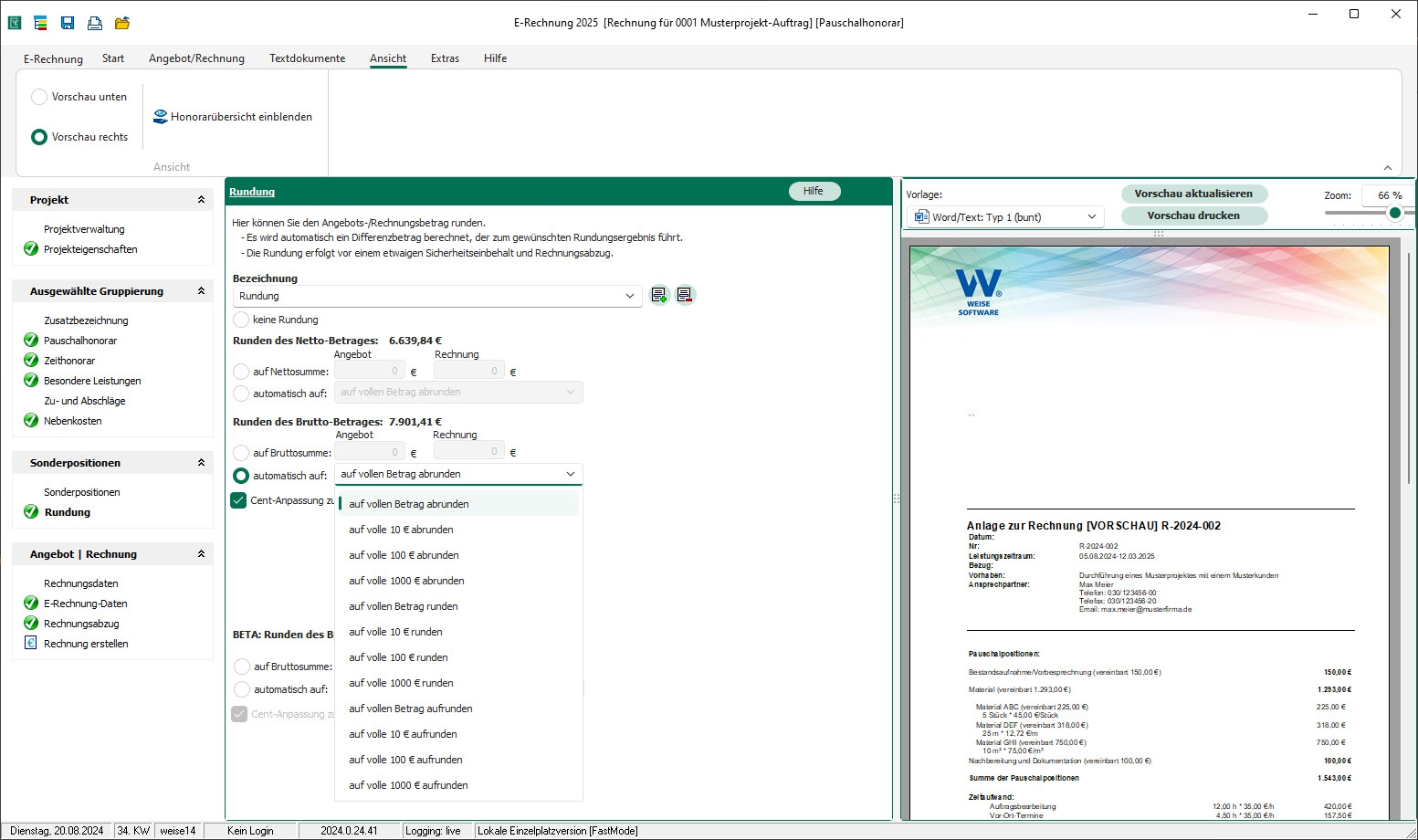Switch to the Start tab
Image resolution: width=1418 pixels, height=840 pixels.
tap(113, 58)
